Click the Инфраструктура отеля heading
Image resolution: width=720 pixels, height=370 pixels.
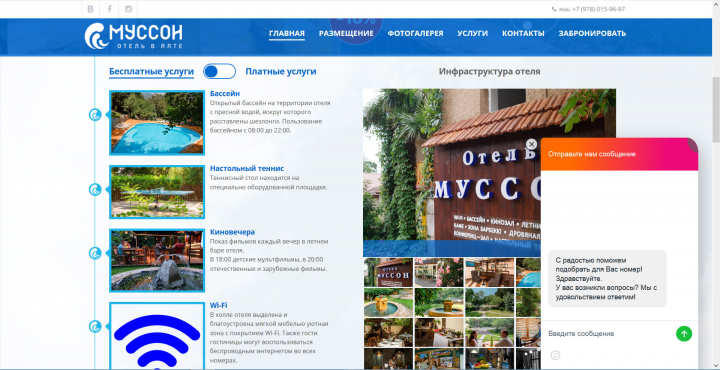pos(489,72)
